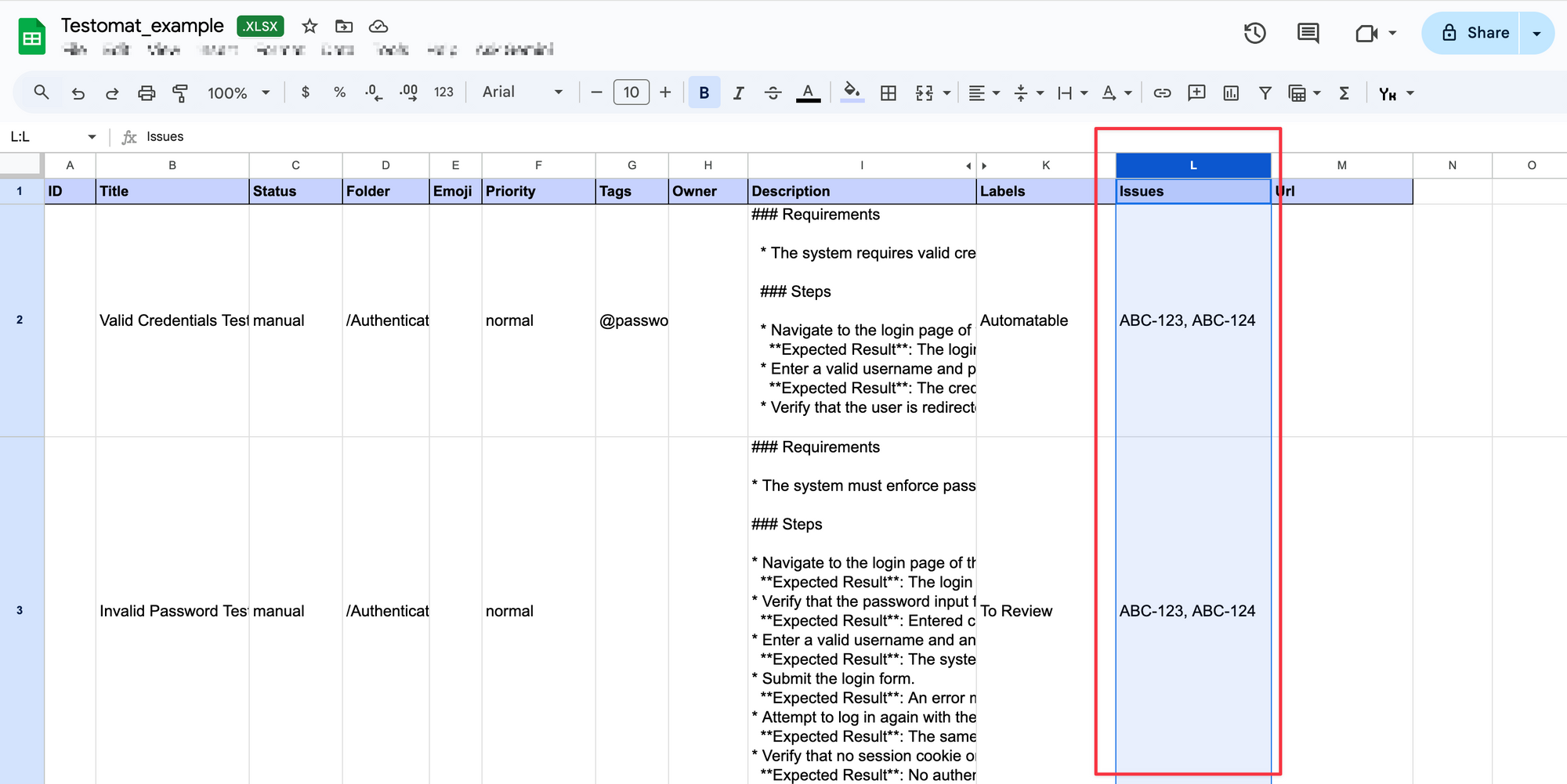Insert a chart
Screen dimensions: 1567x784
click(x=1230, y=92)
